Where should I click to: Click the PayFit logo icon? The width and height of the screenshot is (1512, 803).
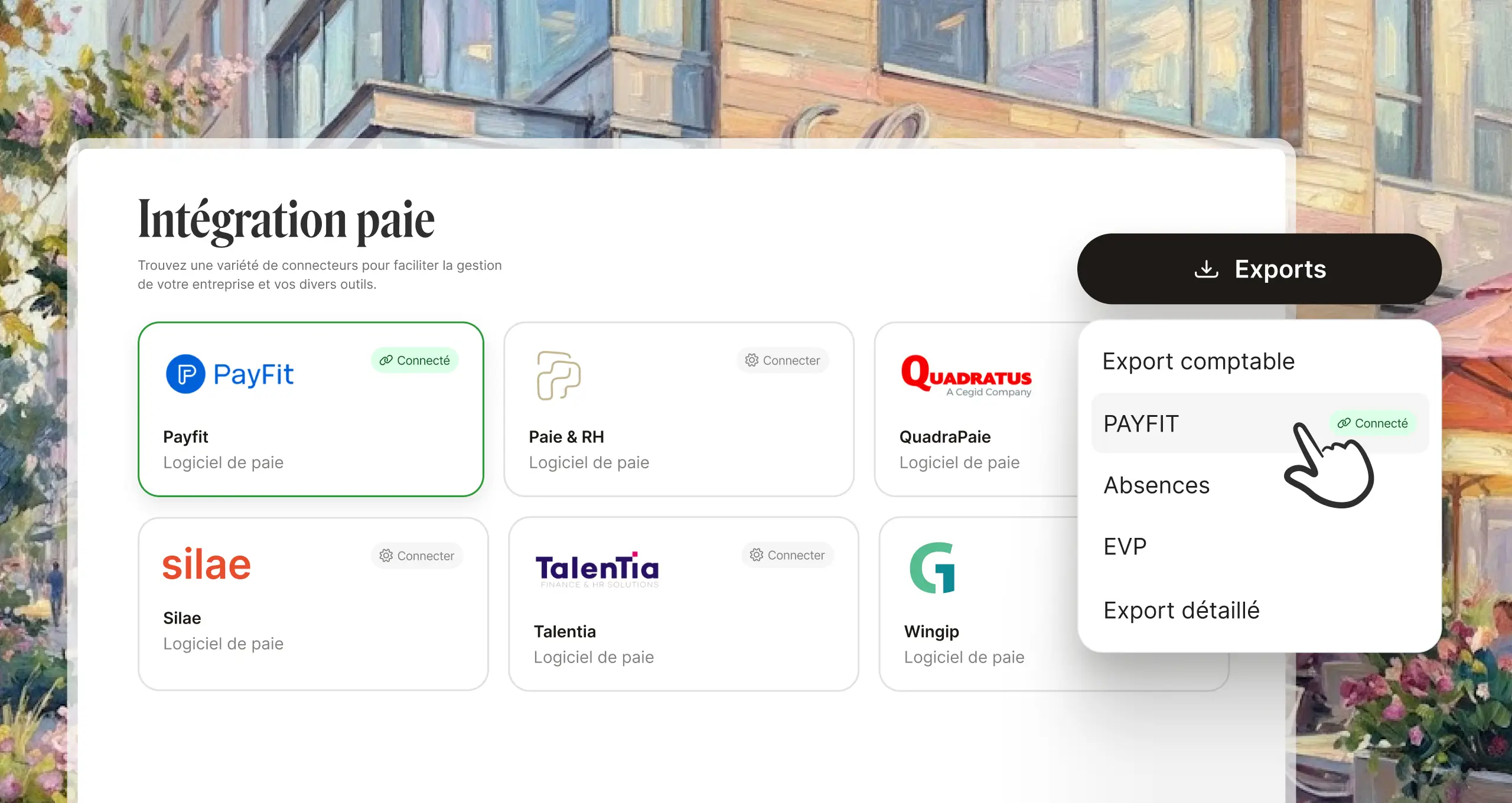click(x=185, y=374)
